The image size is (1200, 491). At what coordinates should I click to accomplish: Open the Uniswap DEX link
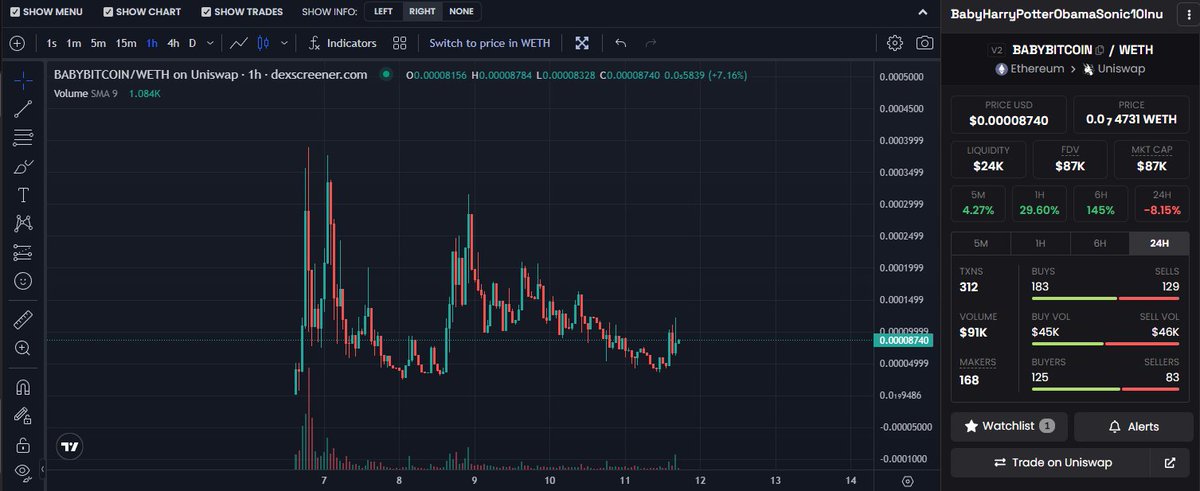(x=1114, y=69)
